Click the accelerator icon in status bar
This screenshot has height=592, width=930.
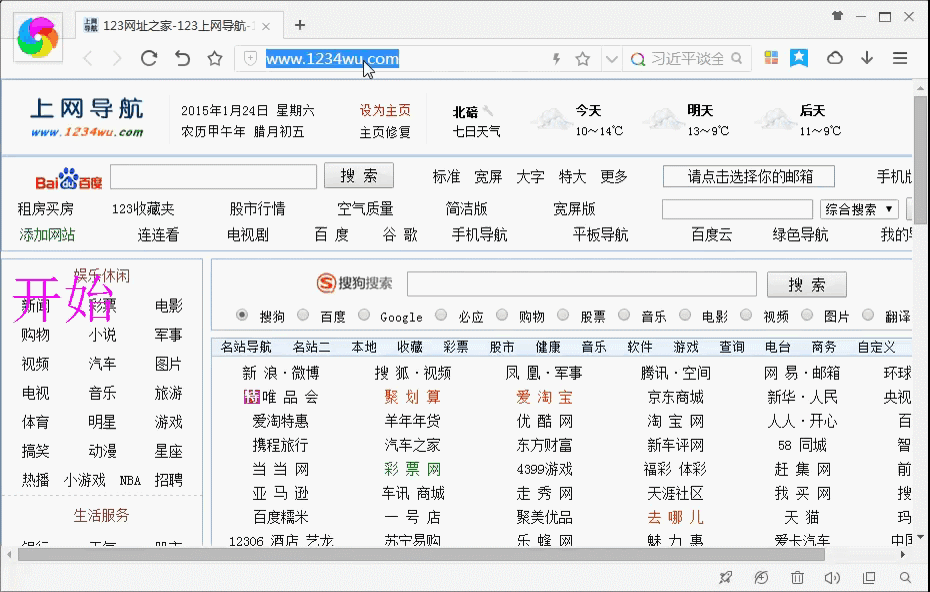pyautogui.click(x=761, y=577)
